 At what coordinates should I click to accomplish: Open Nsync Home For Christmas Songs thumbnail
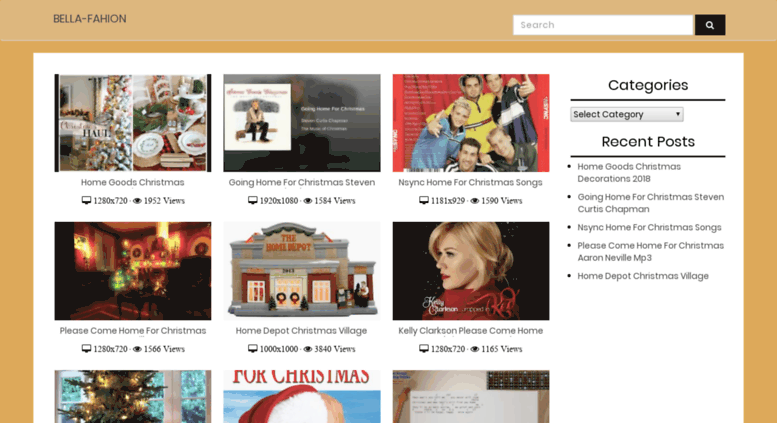[471, 123]
